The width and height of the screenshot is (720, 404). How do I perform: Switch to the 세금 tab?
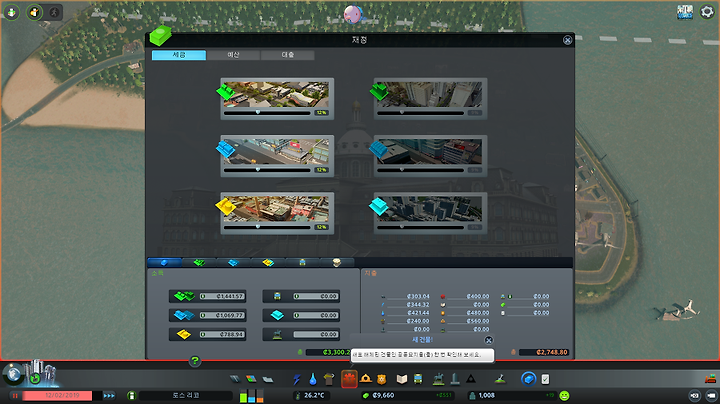(x=179, y=55)
